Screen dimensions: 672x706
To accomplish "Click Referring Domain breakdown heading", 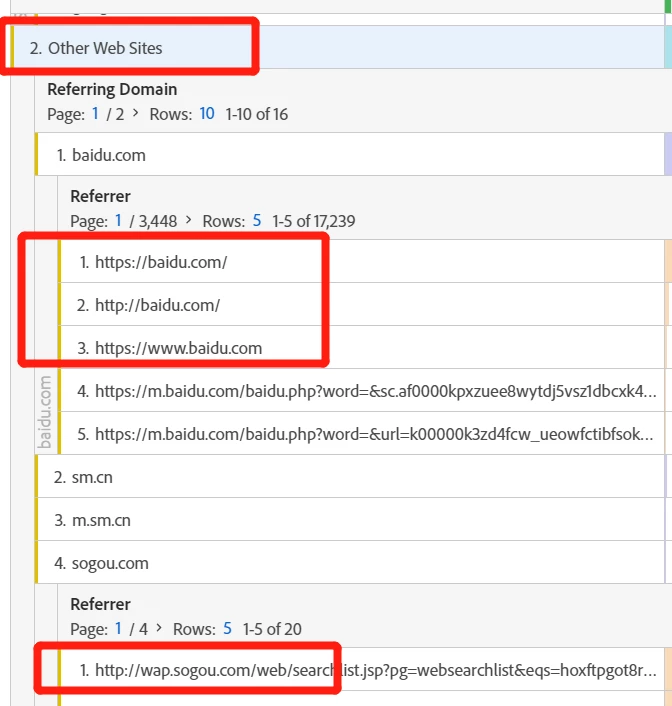I will coord(112,89).
